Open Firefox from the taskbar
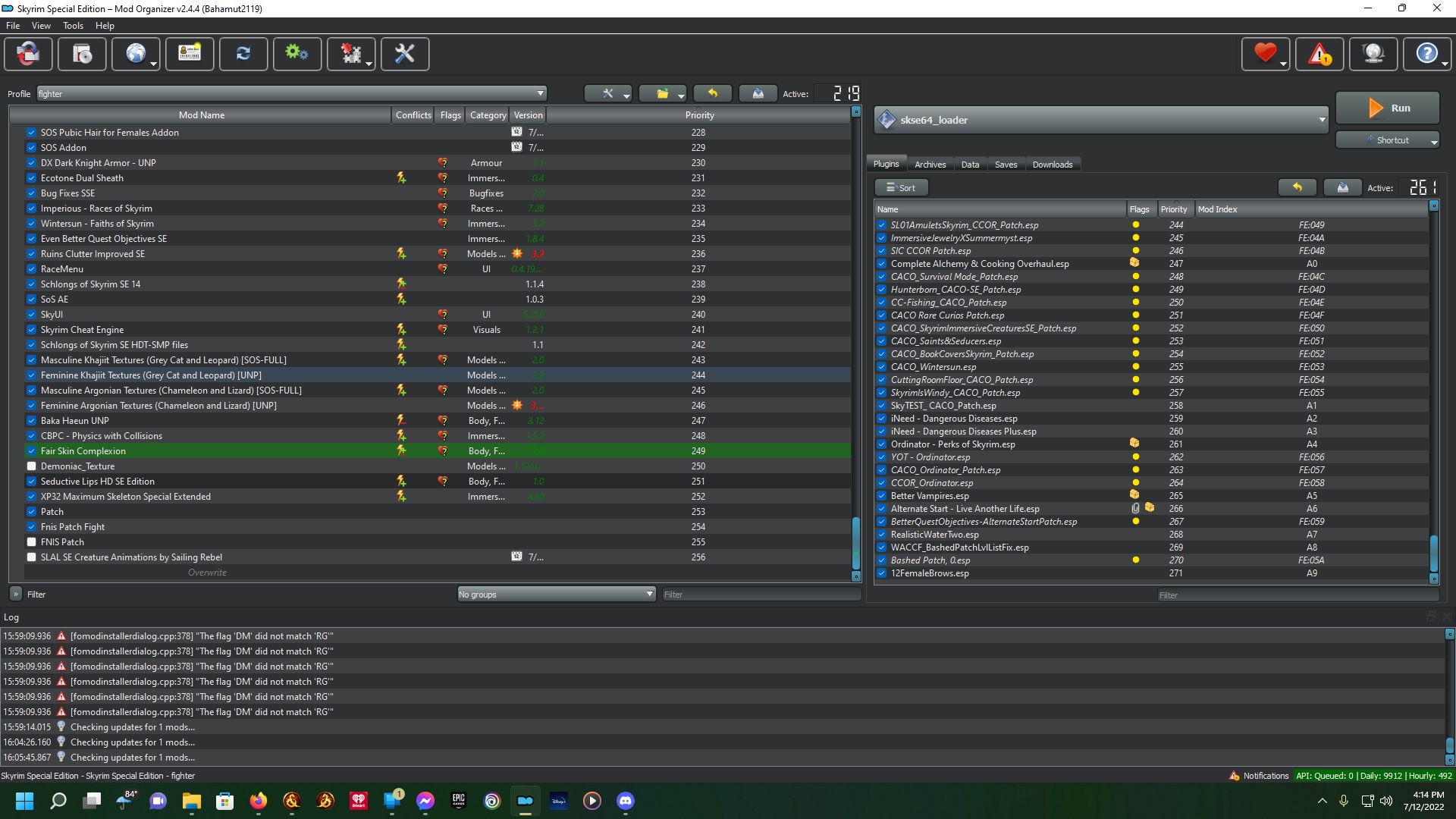1456x819 pixels. tap(259, 801)
